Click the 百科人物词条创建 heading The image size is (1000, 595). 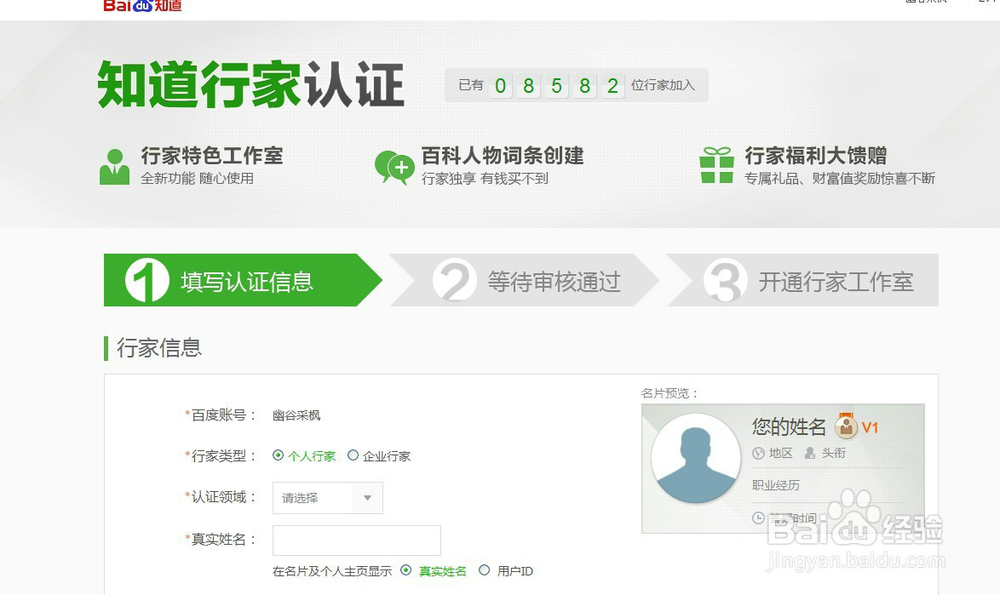(x=503, y=156)
